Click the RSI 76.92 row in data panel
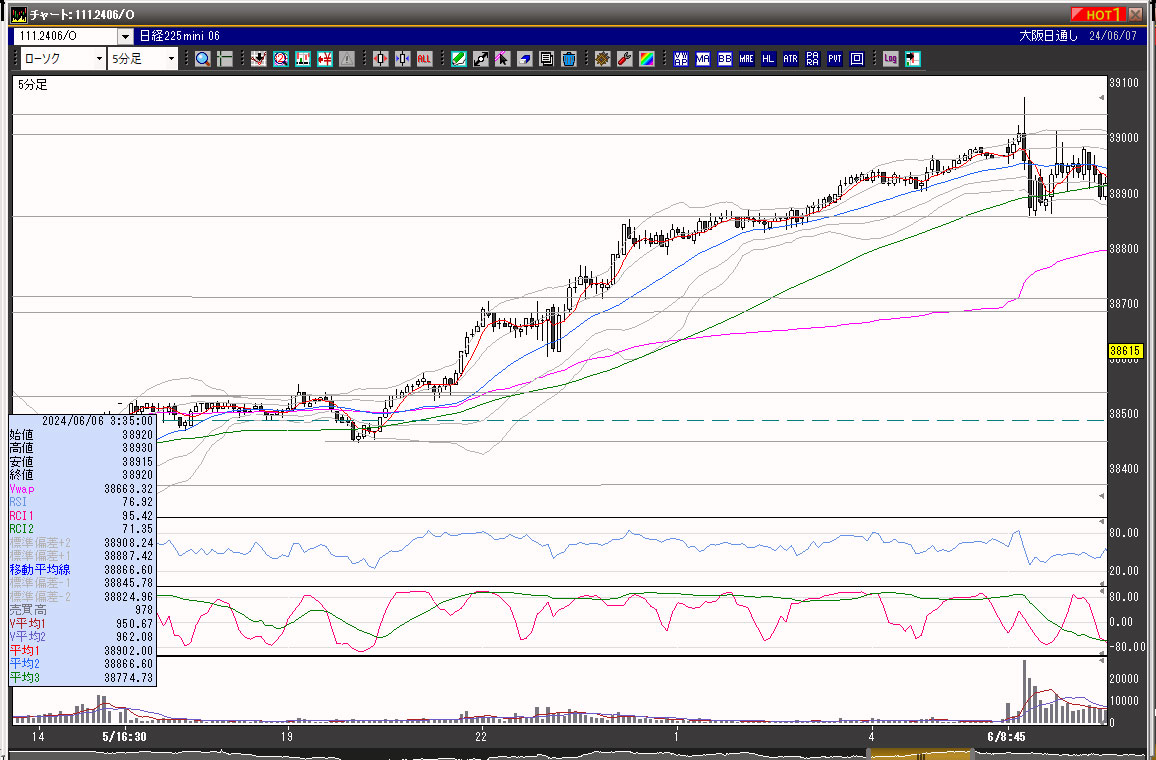Screen dimensions: 1156x760 82,502
